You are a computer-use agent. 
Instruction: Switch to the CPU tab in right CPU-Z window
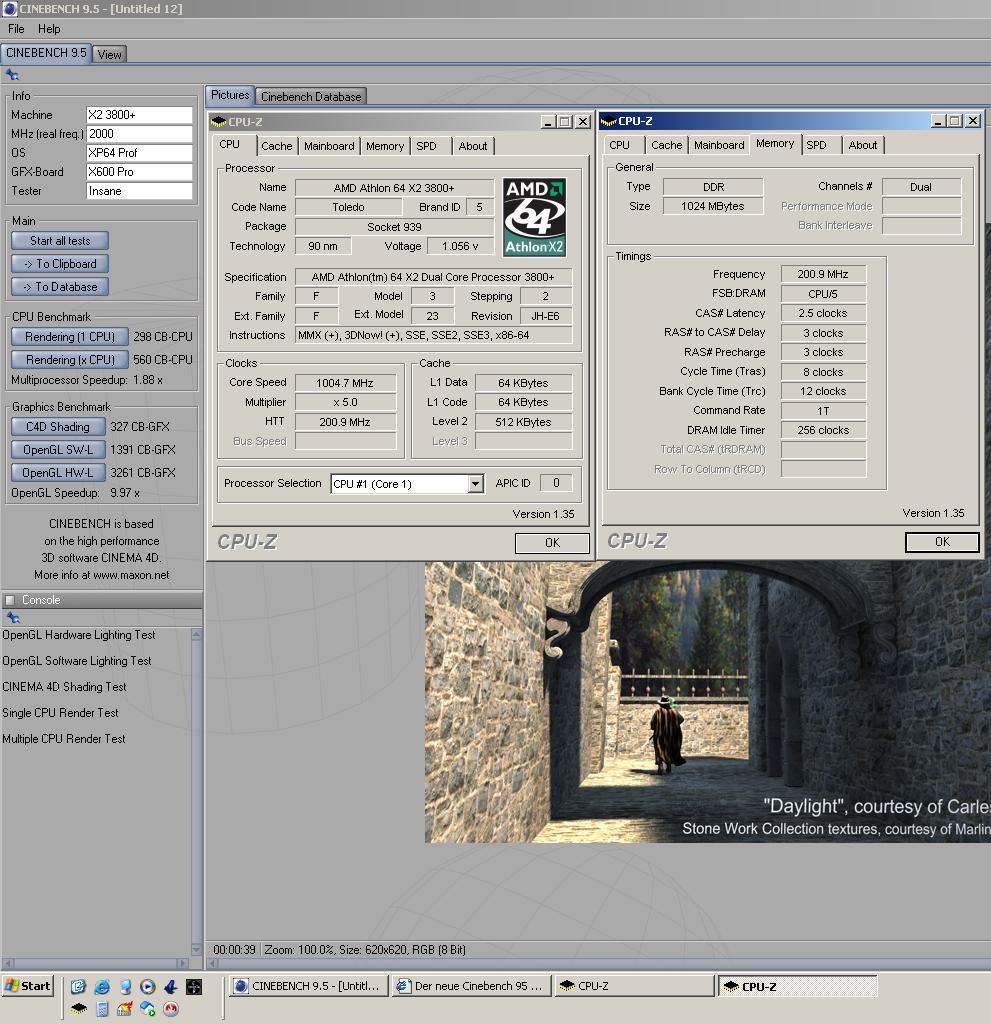click(619, 145)
